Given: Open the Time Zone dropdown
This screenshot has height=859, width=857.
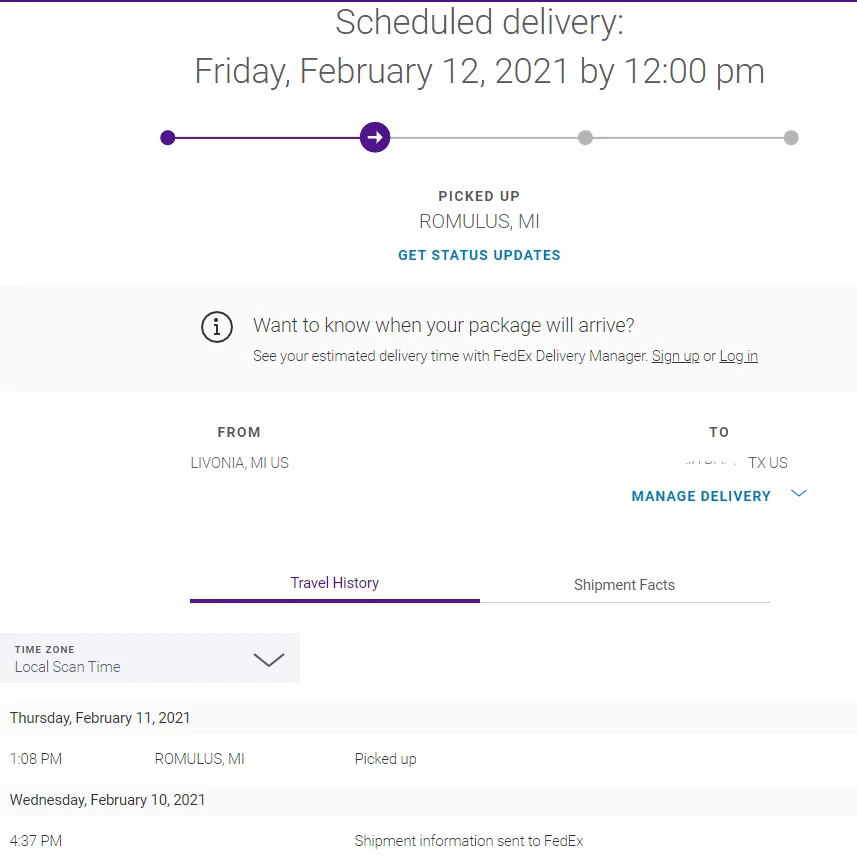Looking at the screenshot, I should pyautogui.click(x=150, y=658).
